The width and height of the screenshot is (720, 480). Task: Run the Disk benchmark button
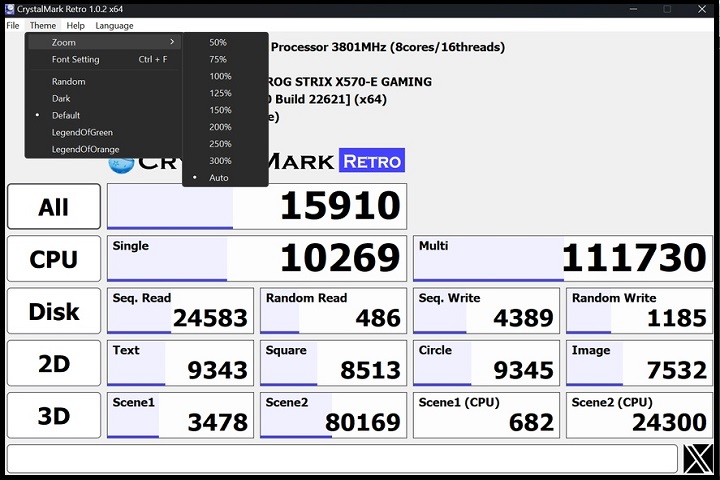(x=54, y=311)
